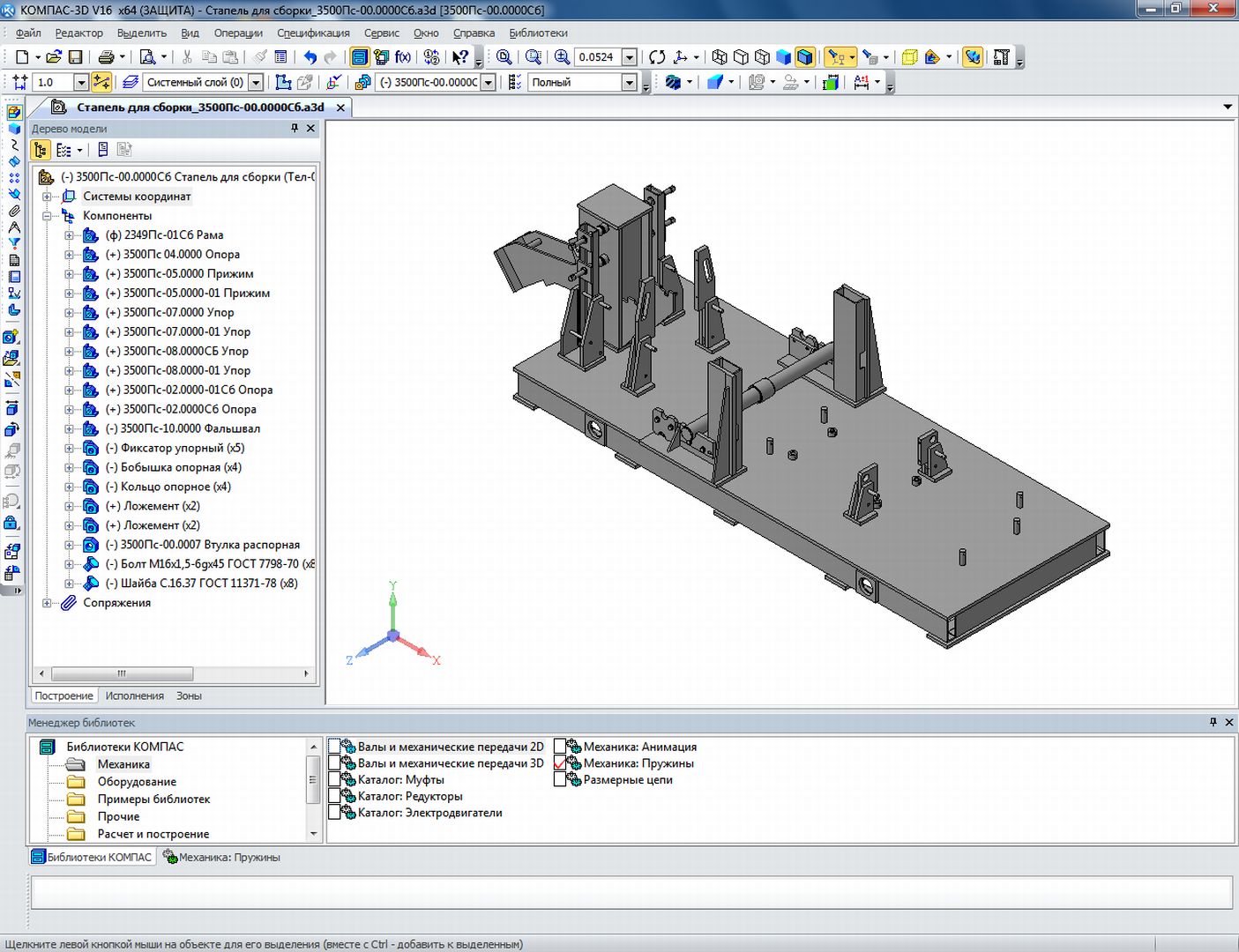This screenshot has height=952, width=1239.
Task: Enable the Каталог: Муфты library checkbox
Action: pos(334,780)
